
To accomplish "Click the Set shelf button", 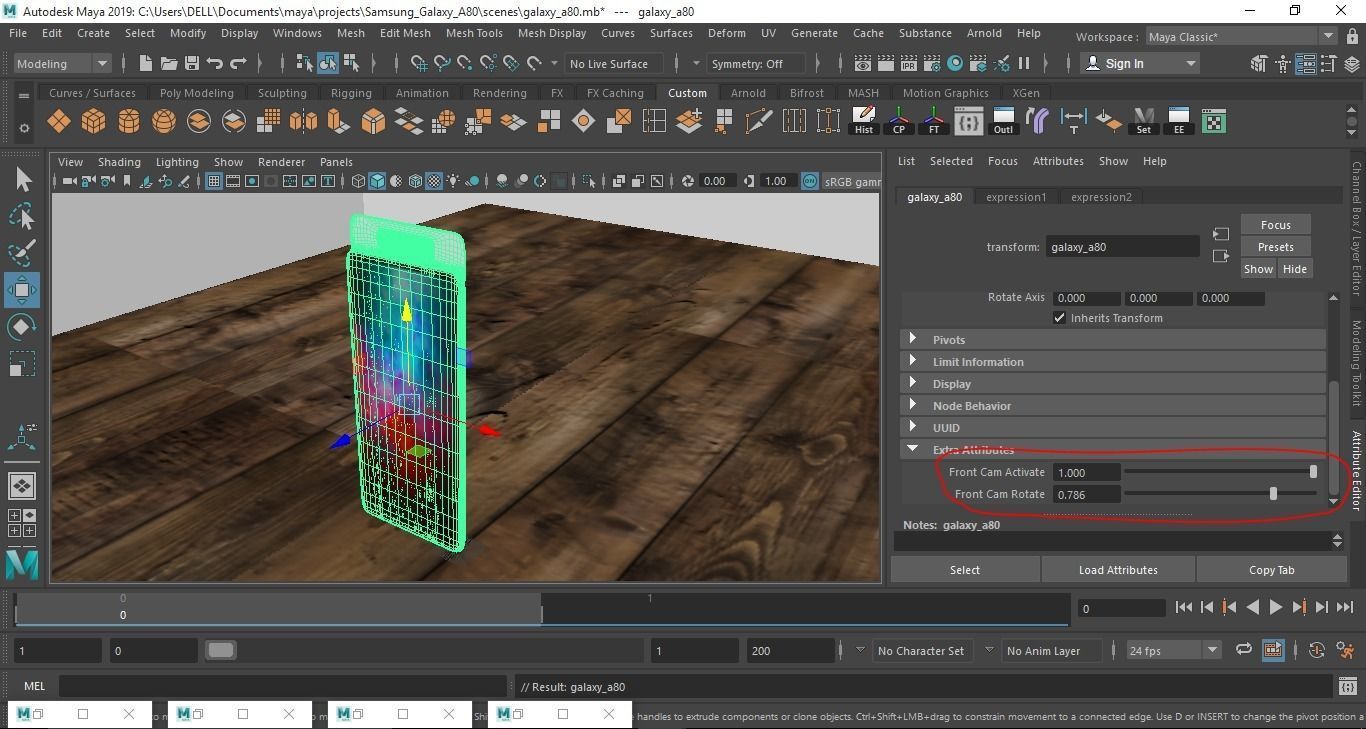I will coord(1143,122).
